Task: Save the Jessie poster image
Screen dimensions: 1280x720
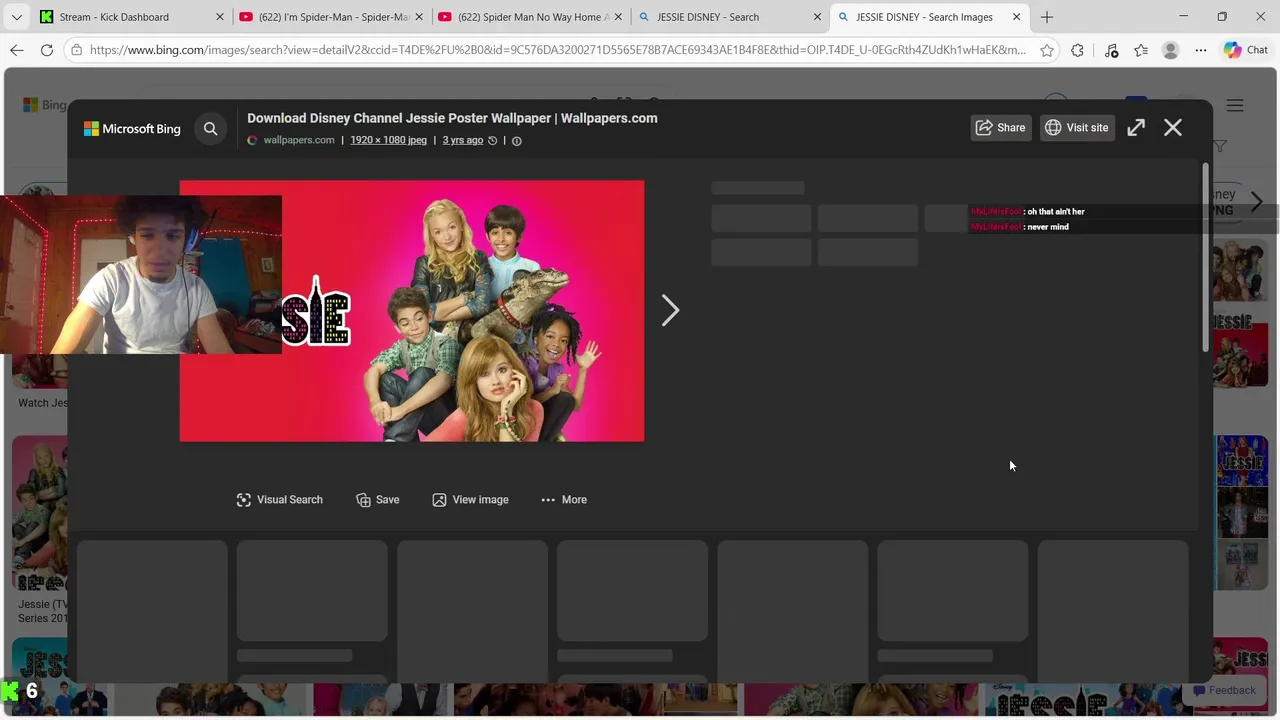Action: [x=378, y=500]
